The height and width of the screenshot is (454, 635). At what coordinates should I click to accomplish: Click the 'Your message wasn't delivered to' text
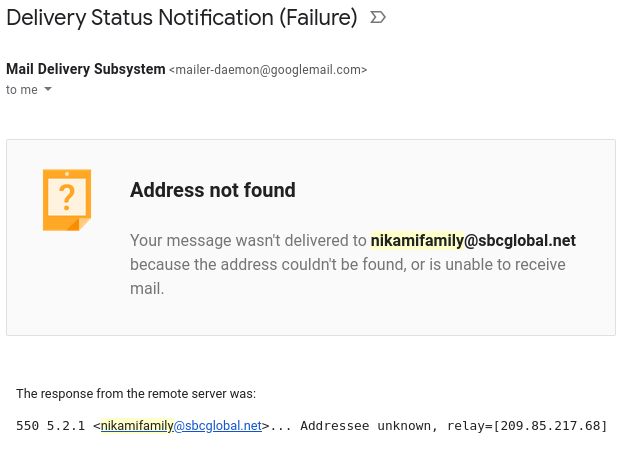coord(248,241)
